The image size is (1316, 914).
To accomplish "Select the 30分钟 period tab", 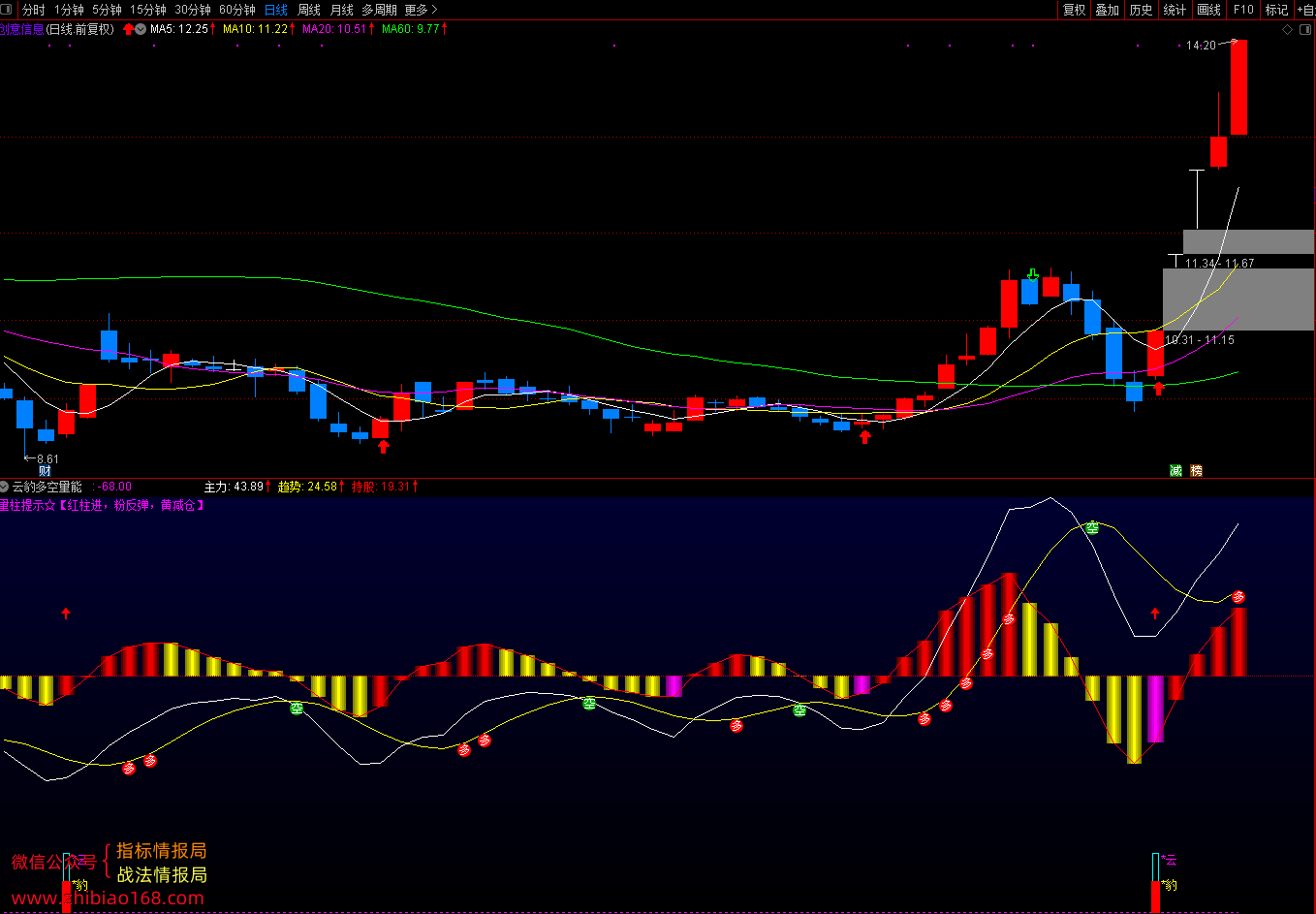I will click(x=193, y=10).
